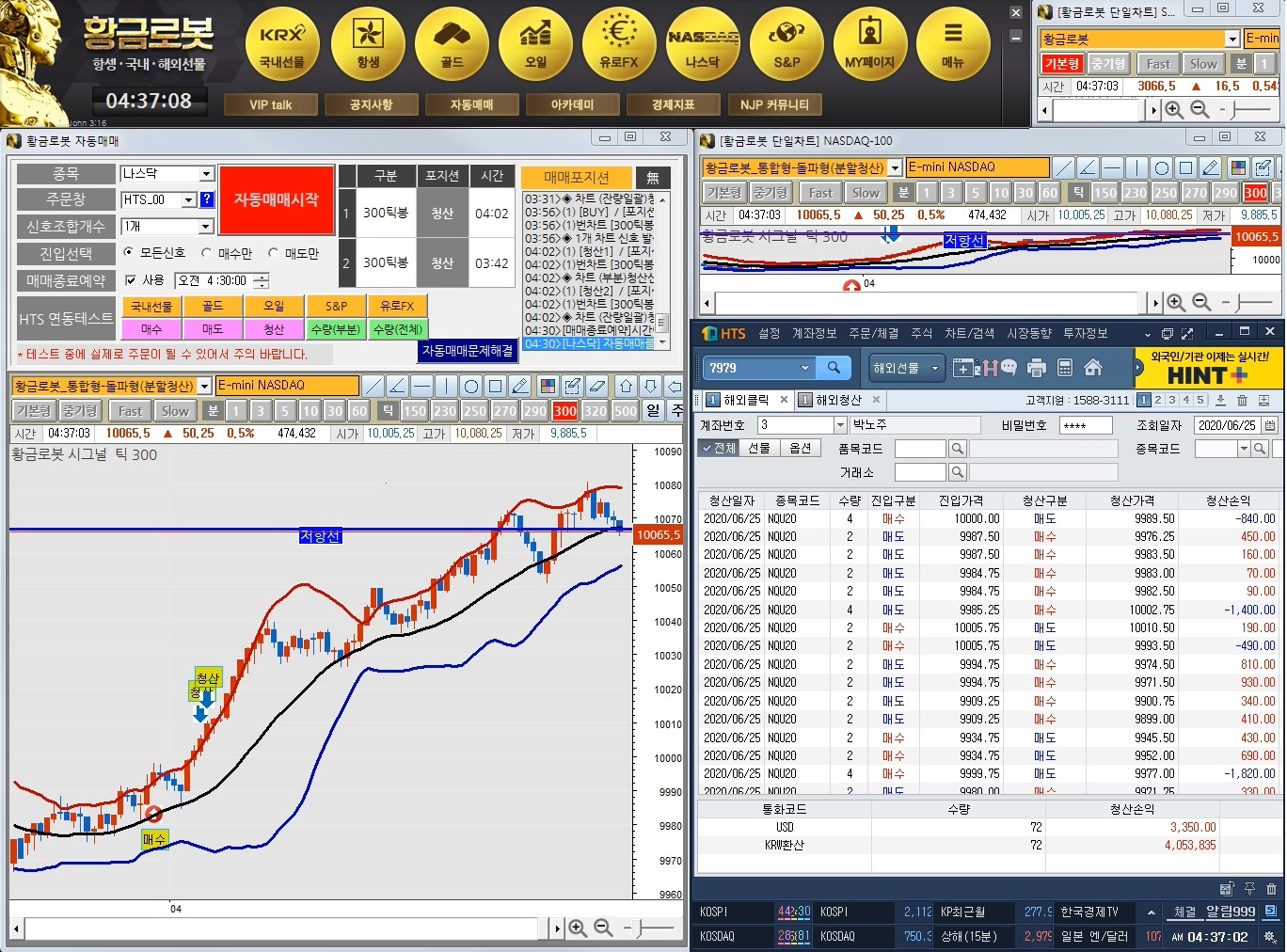Viewport: 1287px width, 952px height.
Task: Click the eraser tool in main chart
Action: pyautogui.click(x=596, y=386)
